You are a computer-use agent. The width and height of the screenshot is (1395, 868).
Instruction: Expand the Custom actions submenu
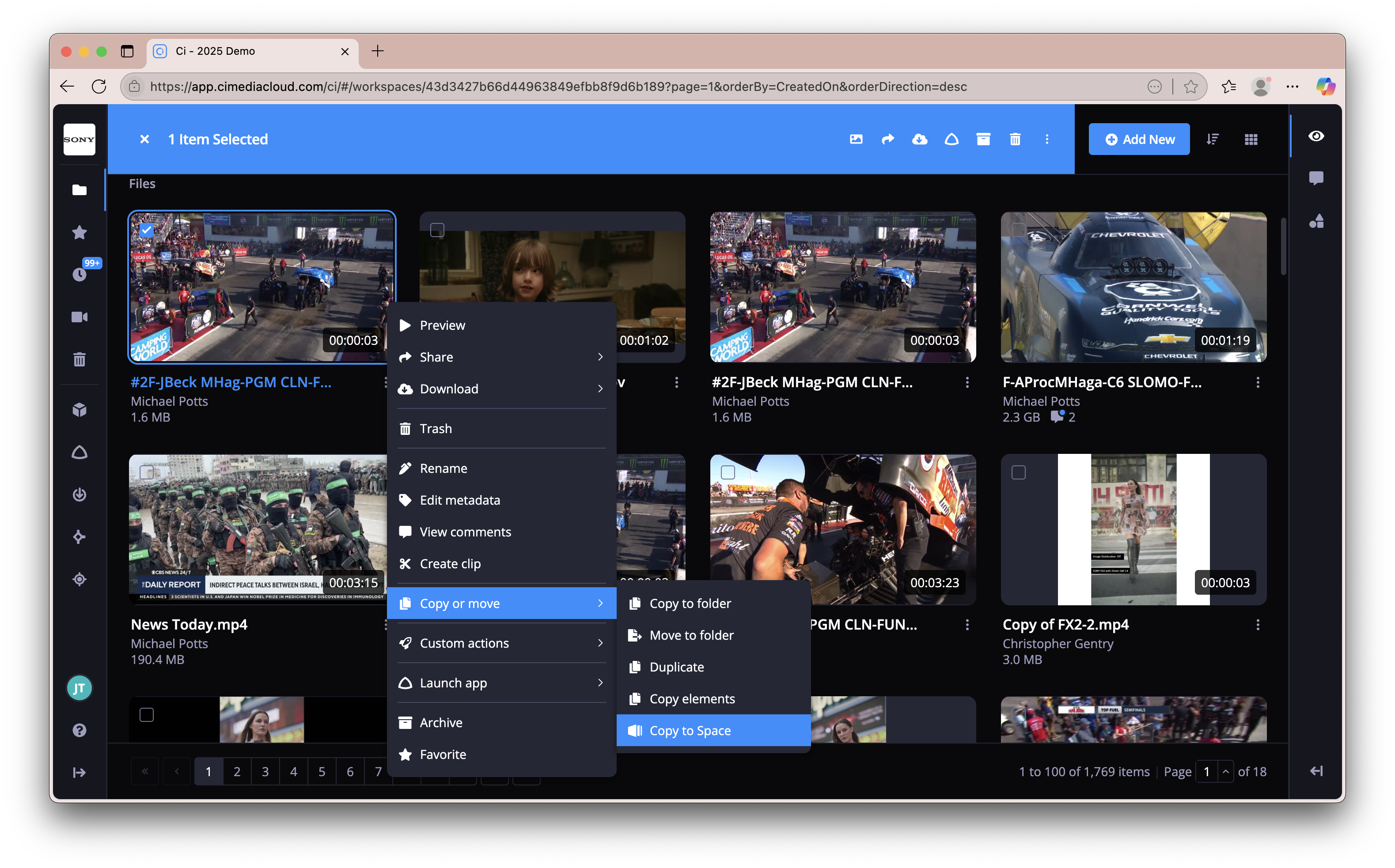click(x=502, y=643)
